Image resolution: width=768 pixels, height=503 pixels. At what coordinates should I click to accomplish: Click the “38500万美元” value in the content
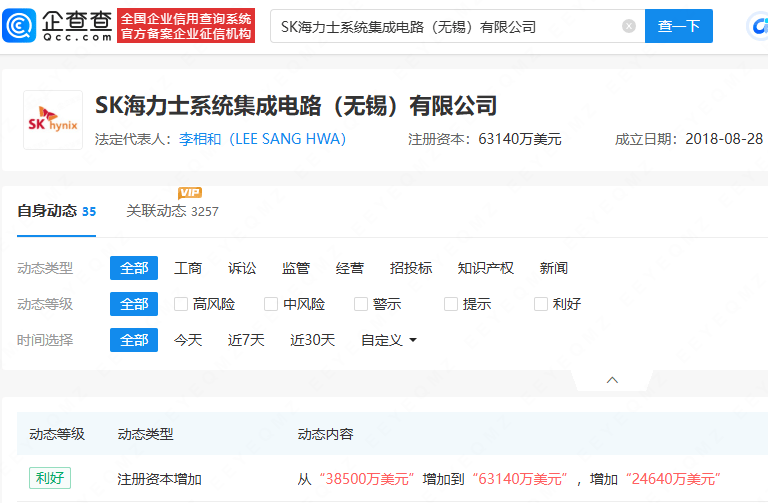click(367, 479)
